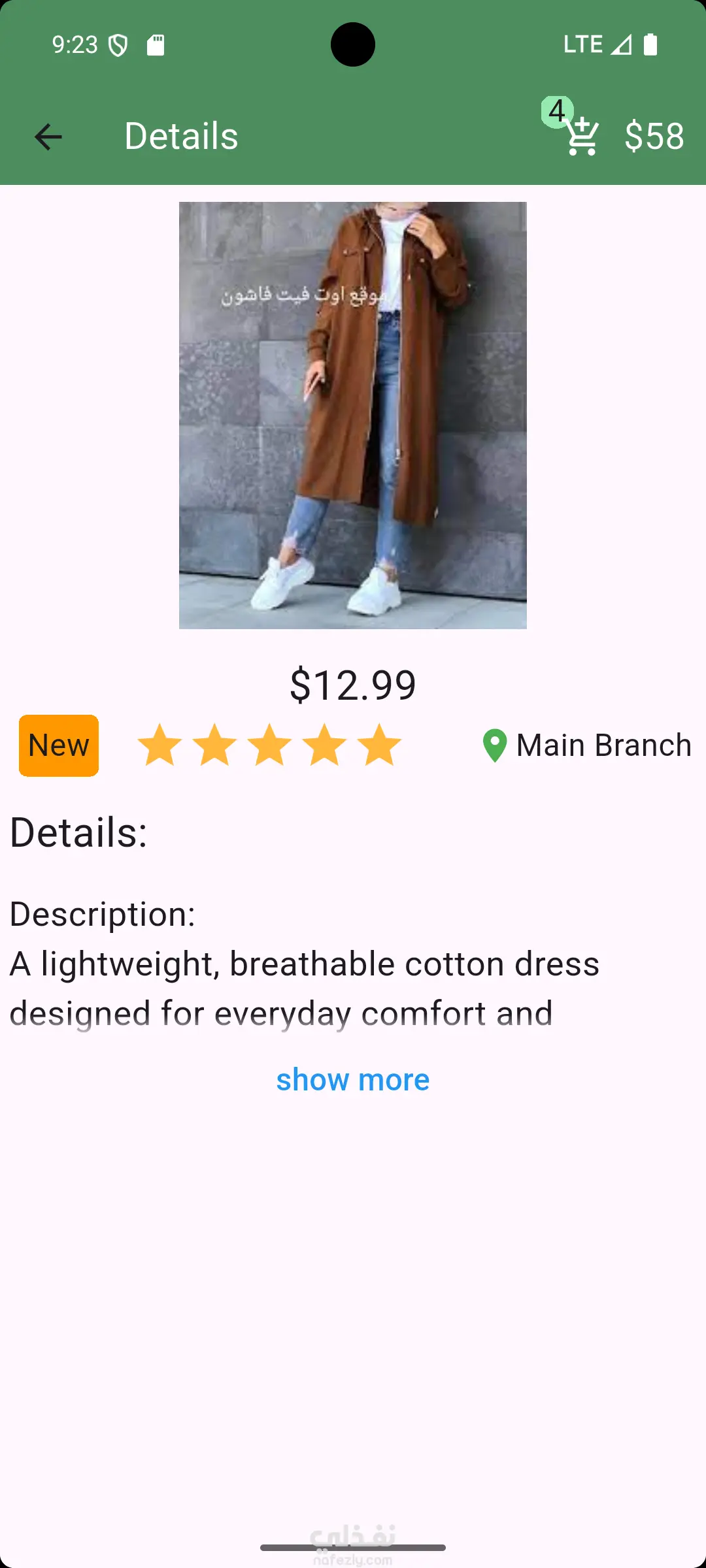Tap the fourth rating star
The height and width of the screenshot is (1568, 706).
[x=324, y=745]
